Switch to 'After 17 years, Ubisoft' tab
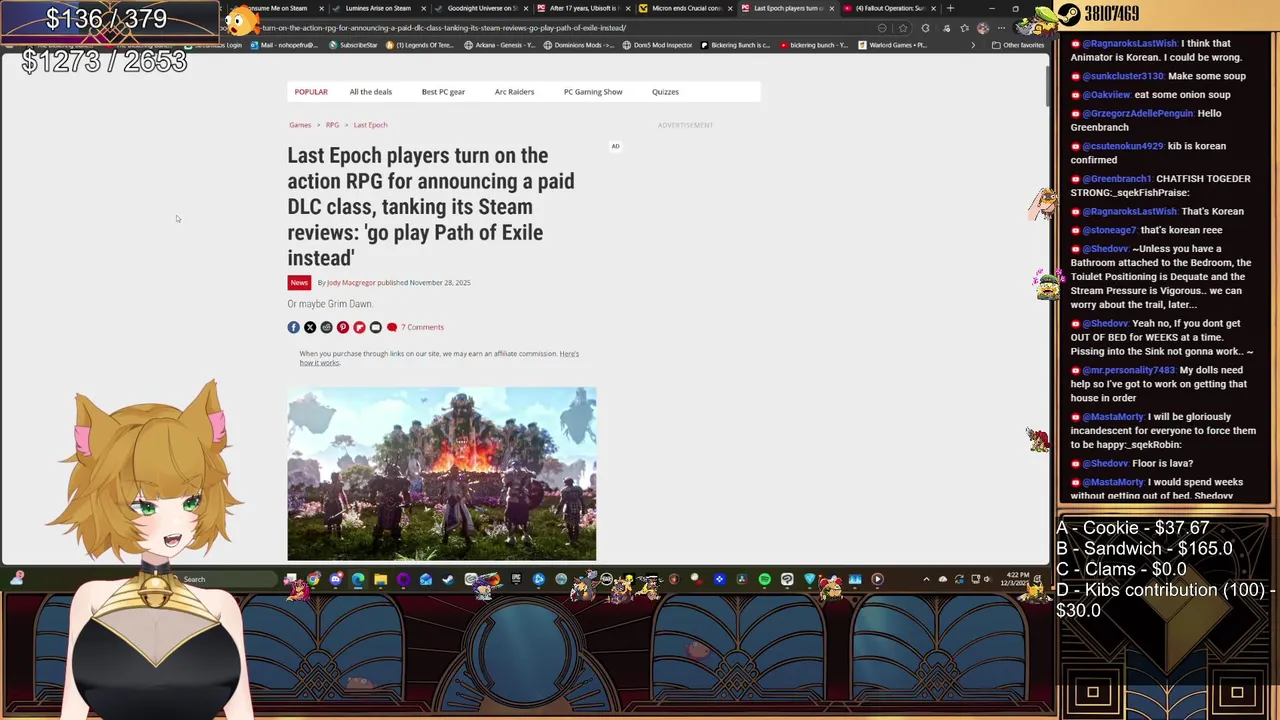 click(x=583, y=8)
